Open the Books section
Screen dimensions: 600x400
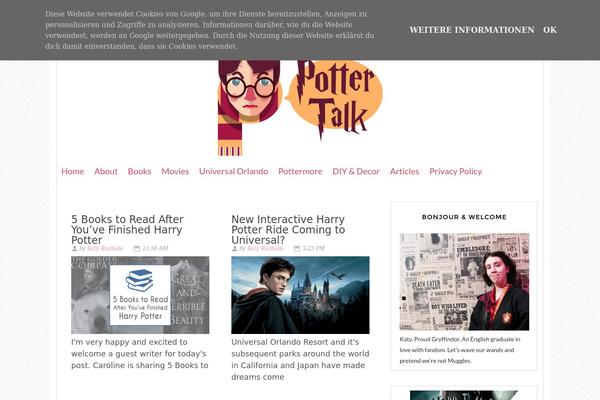coord(139,171)
